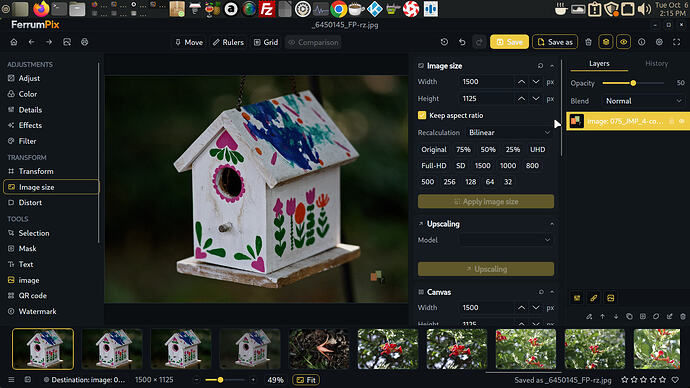
Task: Delete the layer with the bottom trash icon
Action: (683, 316)
